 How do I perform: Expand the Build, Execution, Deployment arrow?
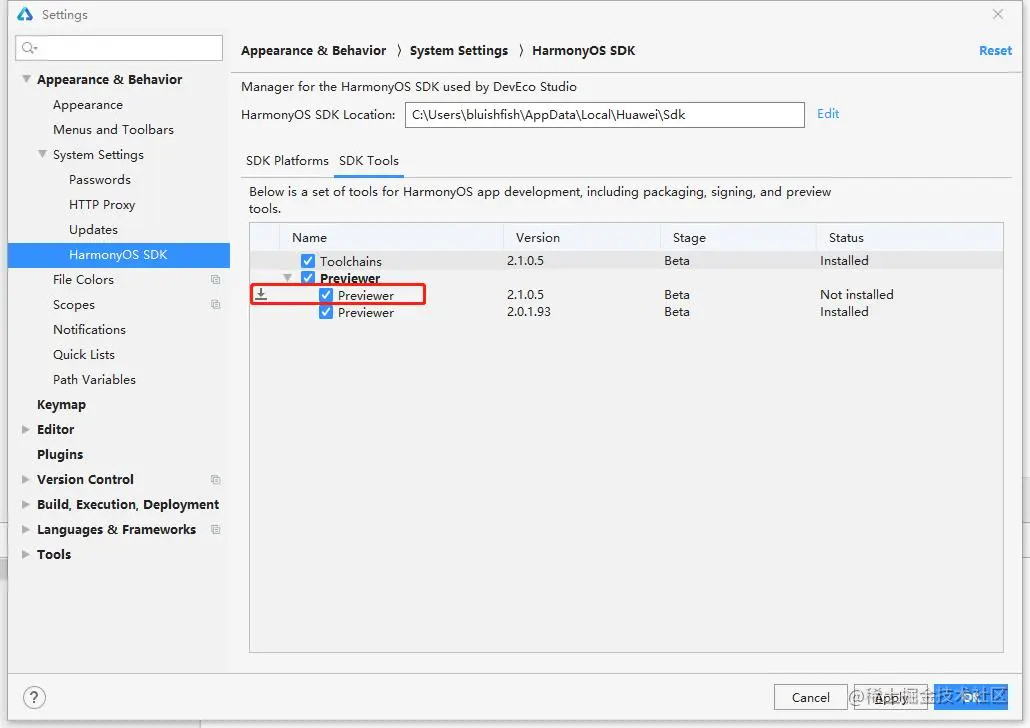tap(26, 504)
